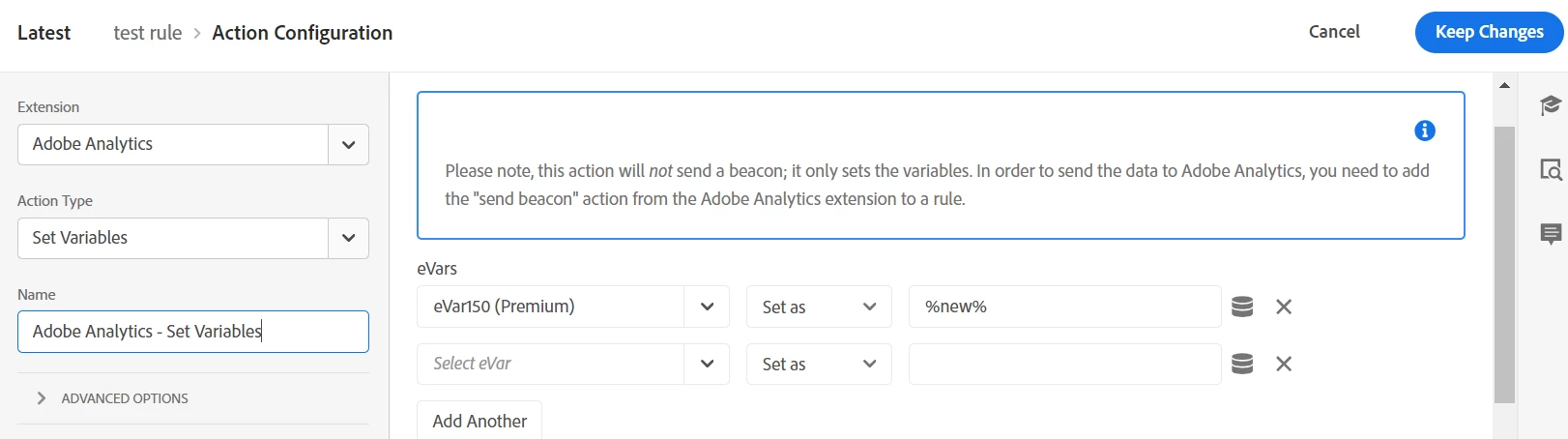Open the first row's Set as dropdown
The height and width of the screenshot is (439, 1568).
coord(818,307)
